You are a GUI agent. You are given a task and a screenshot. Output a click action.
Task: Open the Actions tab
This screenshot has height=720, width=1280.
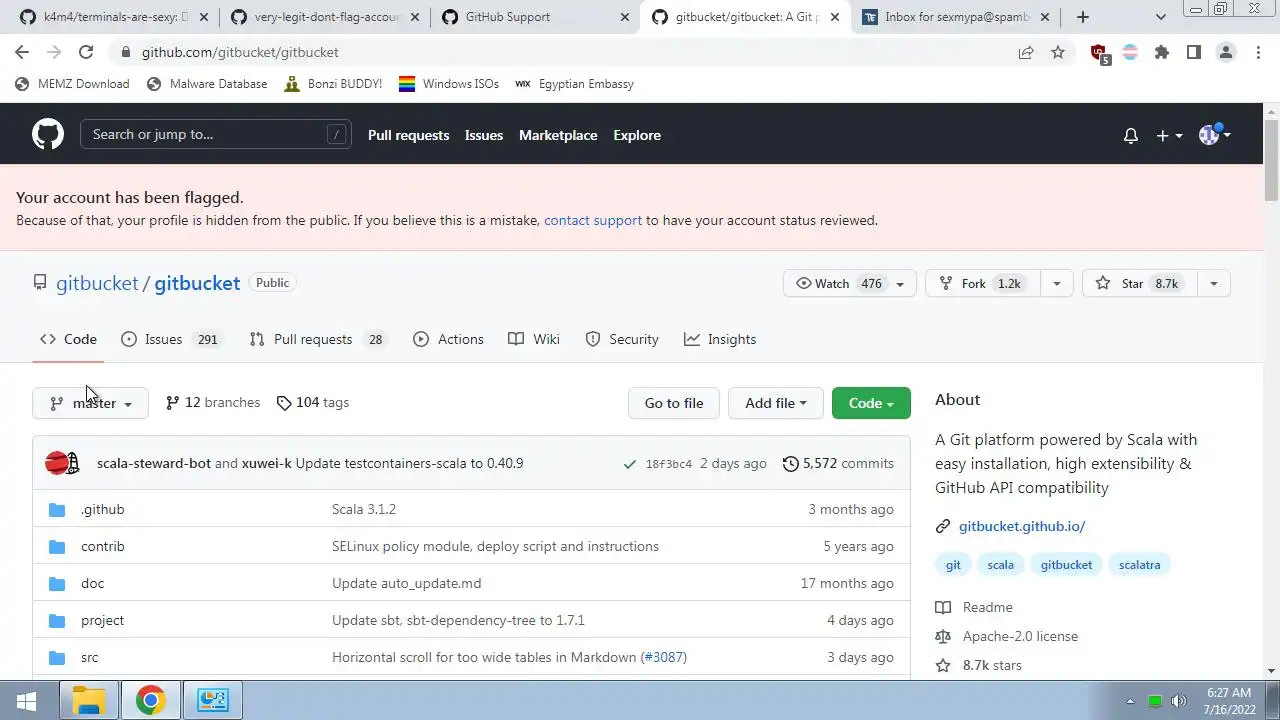(x=448, y=339)
